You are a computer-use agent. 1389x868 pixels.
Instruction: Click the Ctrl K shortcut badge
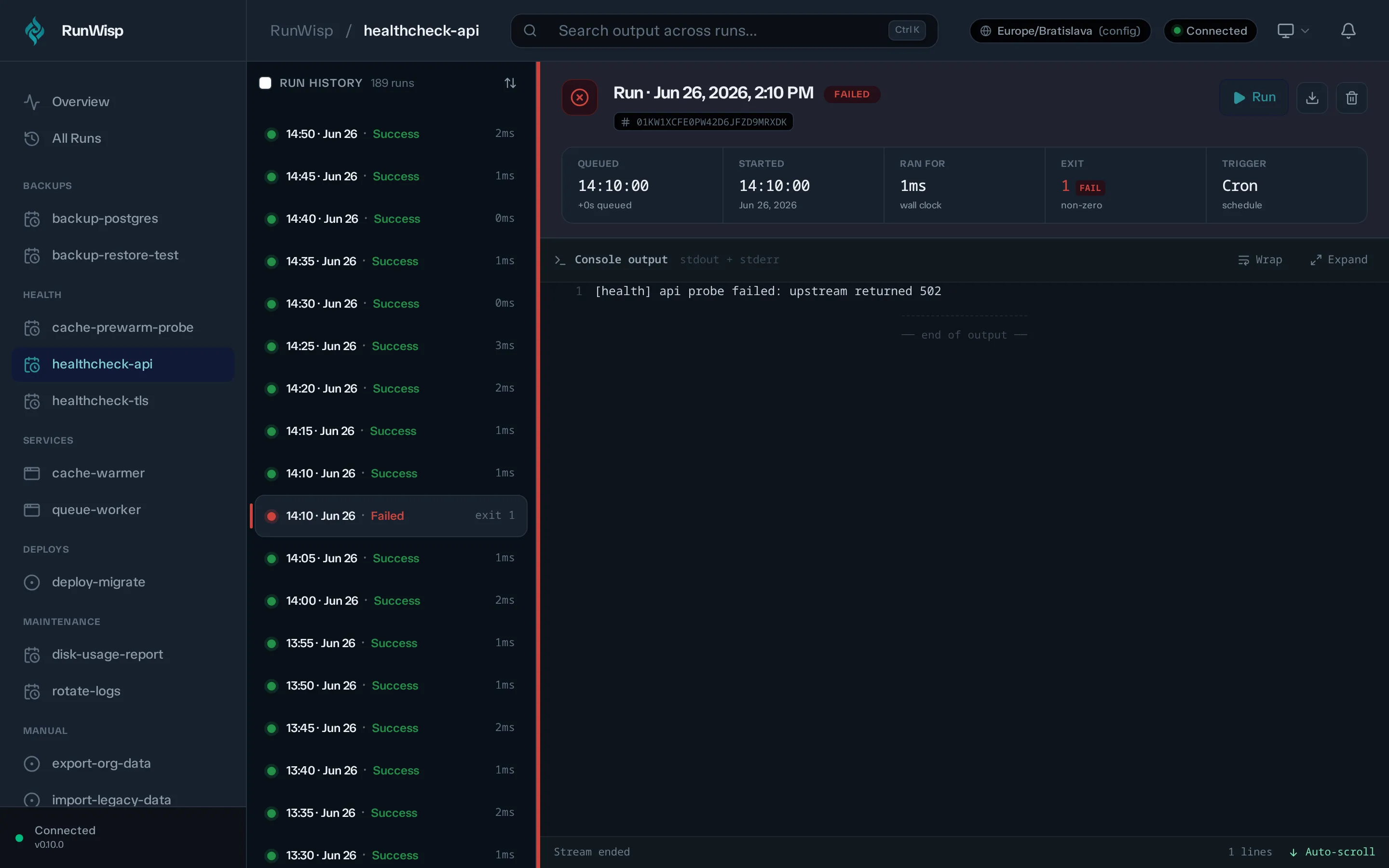coord(906,30)
